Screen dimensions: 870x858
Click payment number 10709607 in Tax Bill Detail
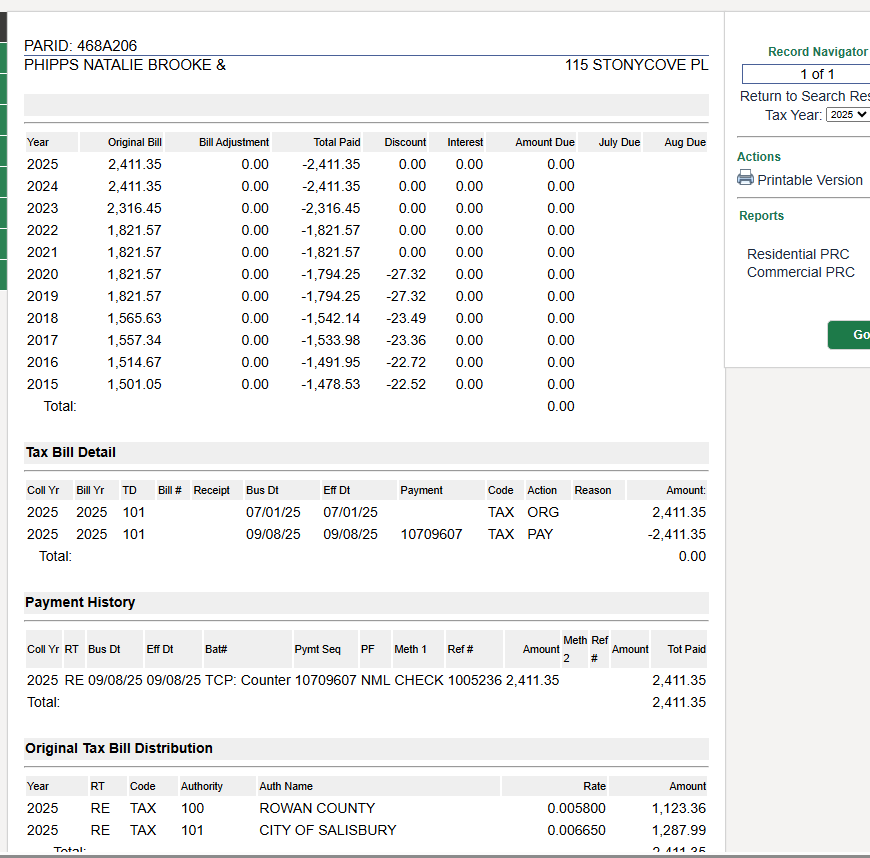[431, 534]
